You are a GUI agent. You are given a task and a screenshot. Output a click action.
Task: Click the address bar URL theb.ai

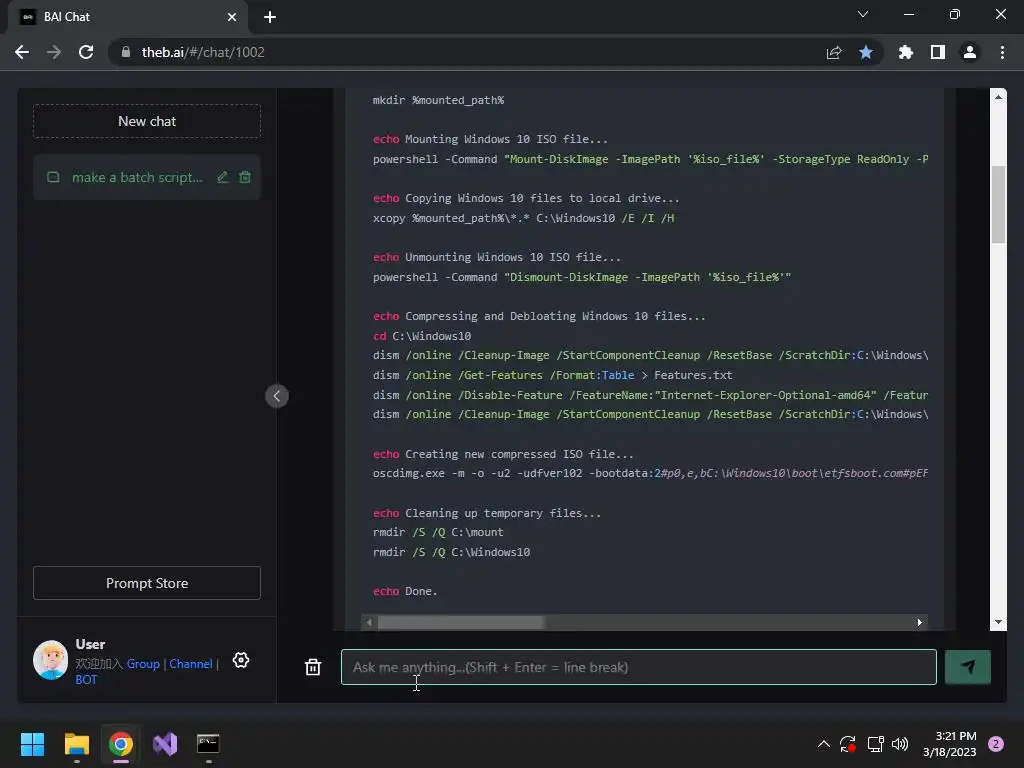click(x=203, y=52)
